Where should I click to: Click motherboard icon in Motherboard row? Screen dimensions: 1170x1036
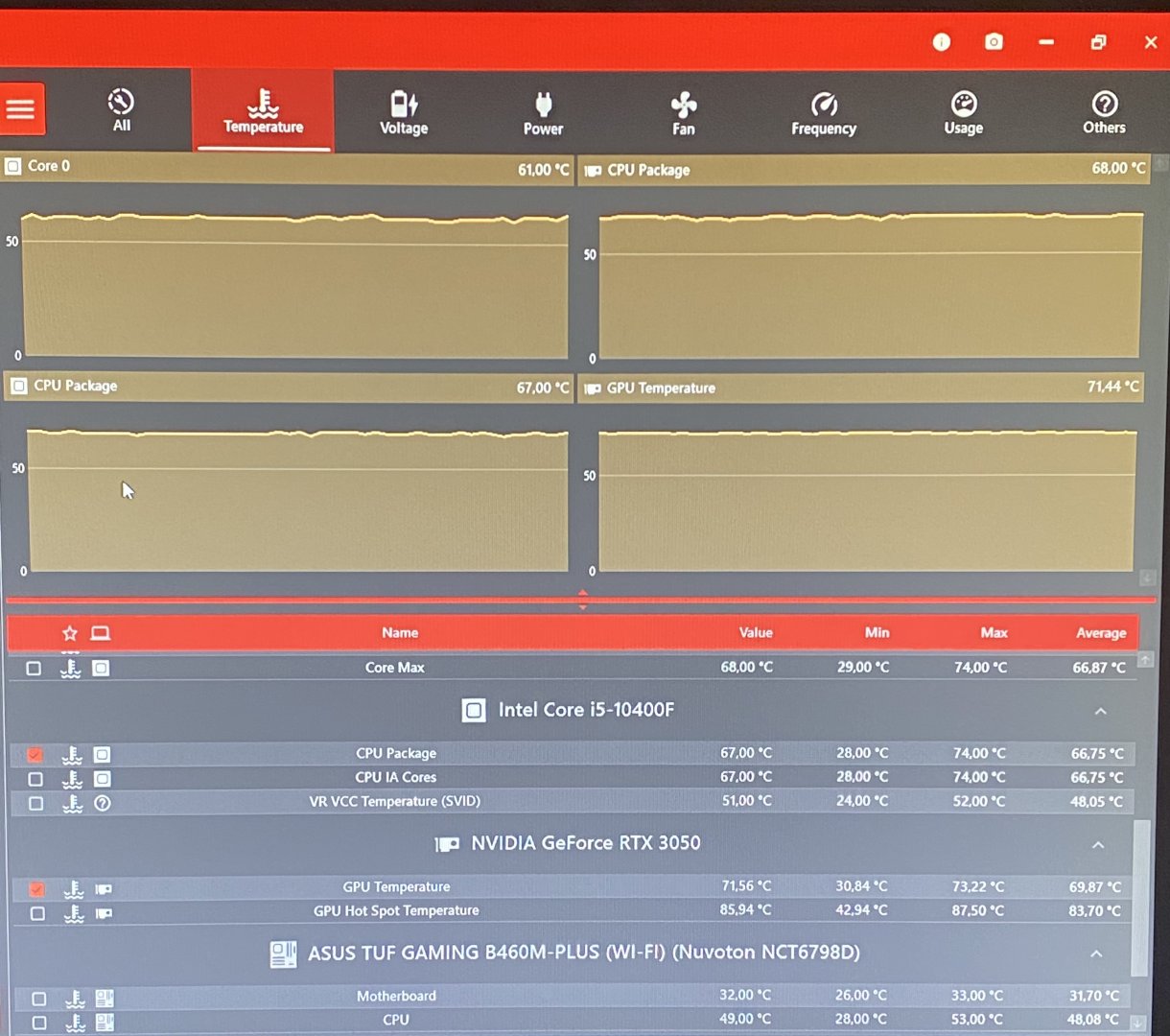pyautogui.click(x=105, y=999)
